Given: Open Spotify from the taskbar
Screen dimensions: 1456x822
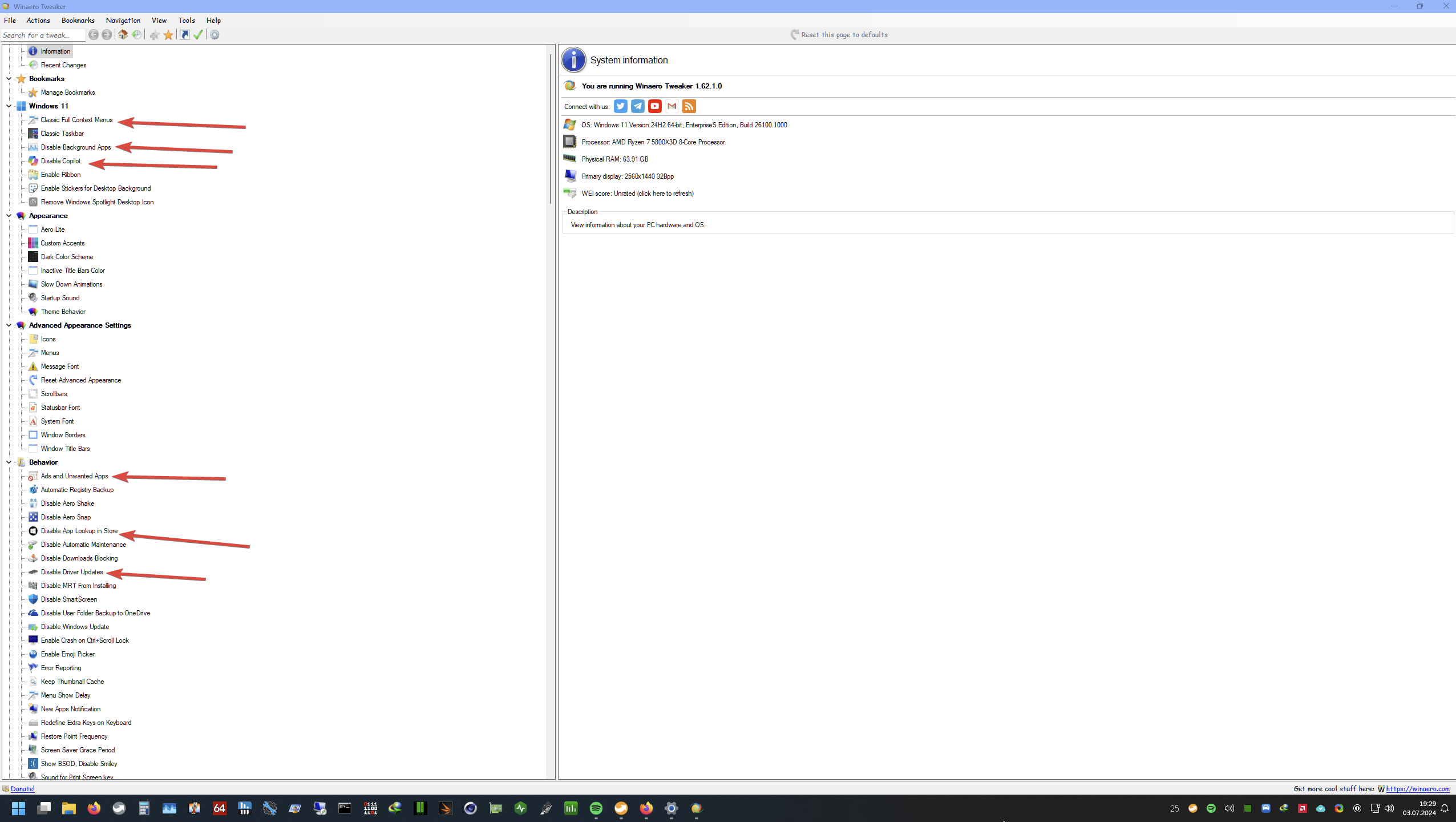Looking at the screenshot, I should [x=596, y=808].
